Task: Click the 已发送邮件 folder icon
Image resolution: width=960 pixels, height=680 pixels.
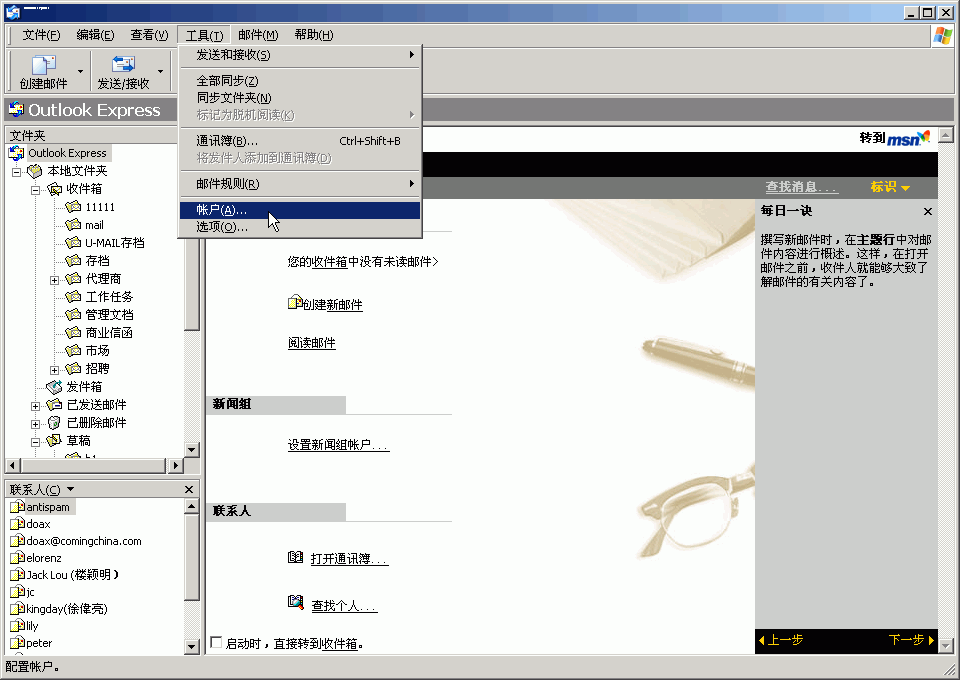Action: [x=54, y=405]
